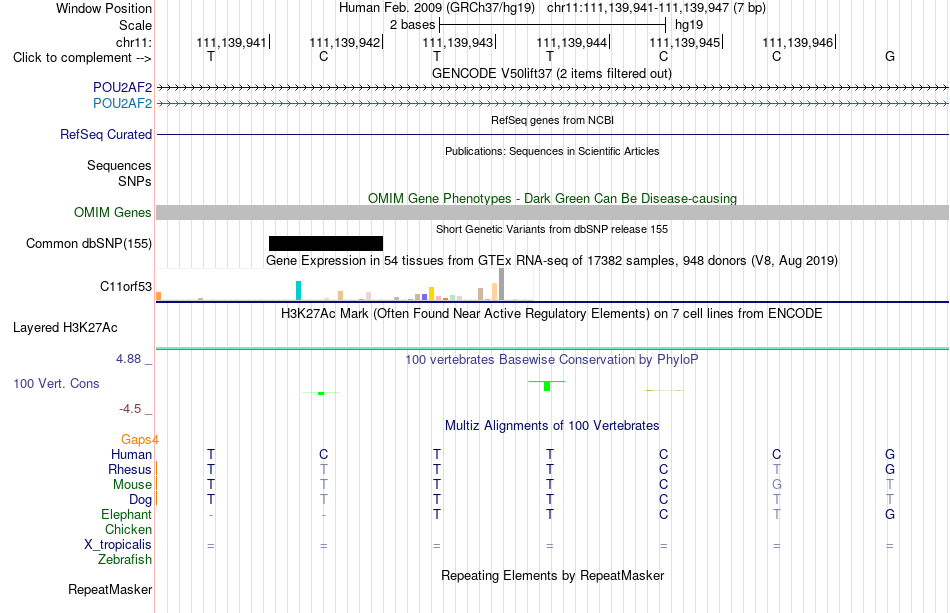Click the 100 Vert. Cons track label
The height and width of the screenshot is (613, 950).
click(x=56, y=383)
